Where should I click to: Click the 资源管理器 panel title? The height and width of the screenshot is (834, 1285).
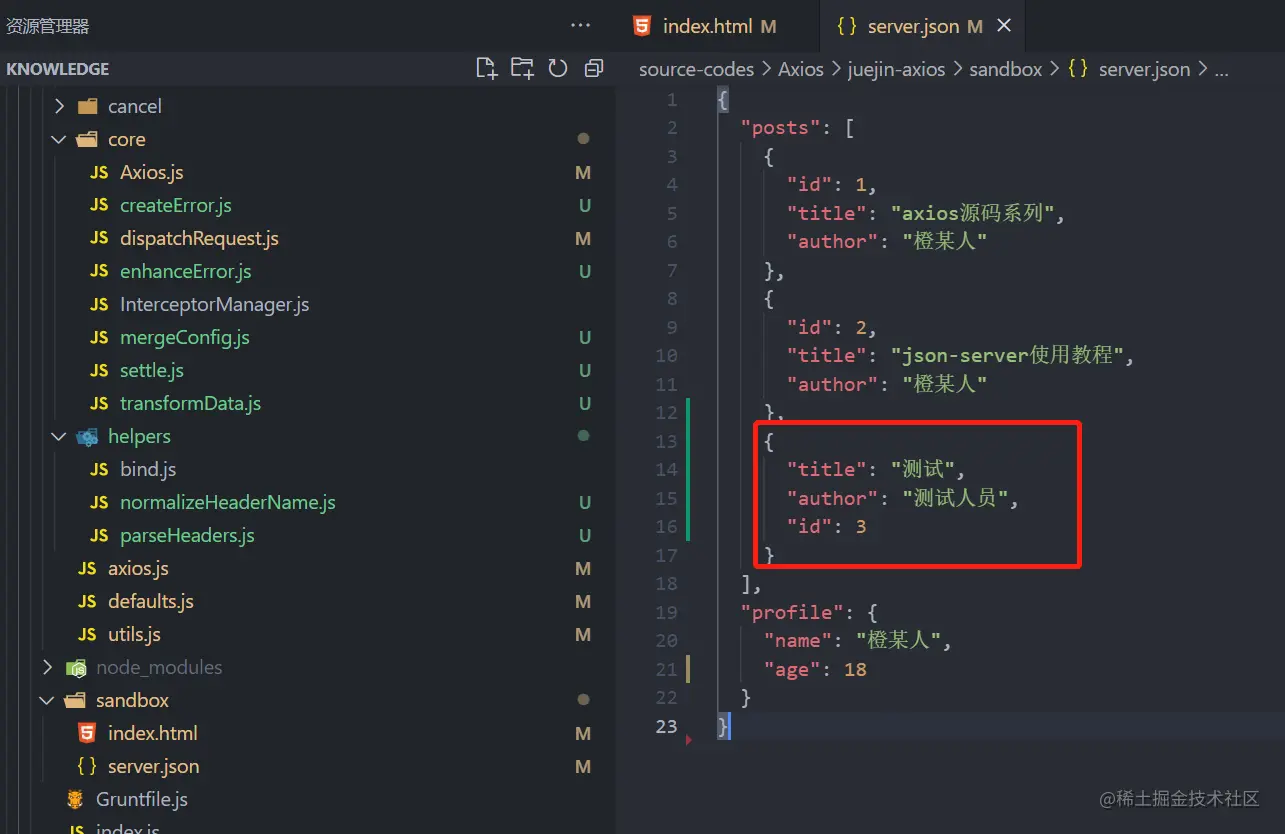pos(48,27)
